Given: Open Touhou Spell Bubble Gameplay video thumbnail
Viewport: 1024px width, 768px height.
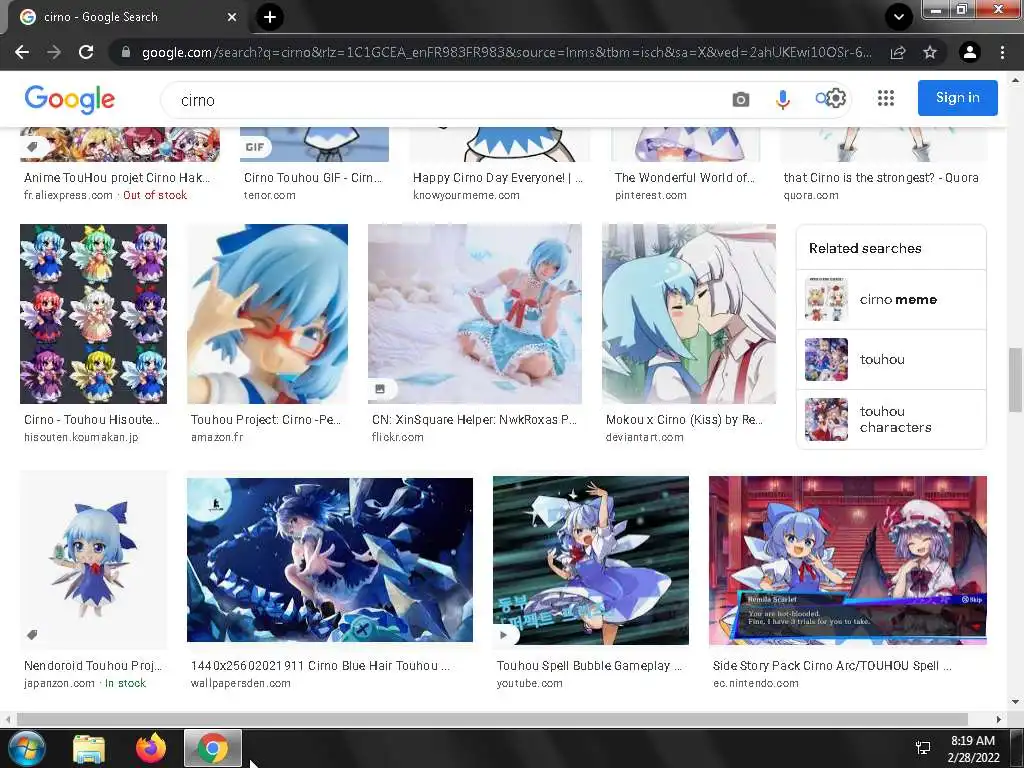Looking at the screenshot, I should (591, 560).
